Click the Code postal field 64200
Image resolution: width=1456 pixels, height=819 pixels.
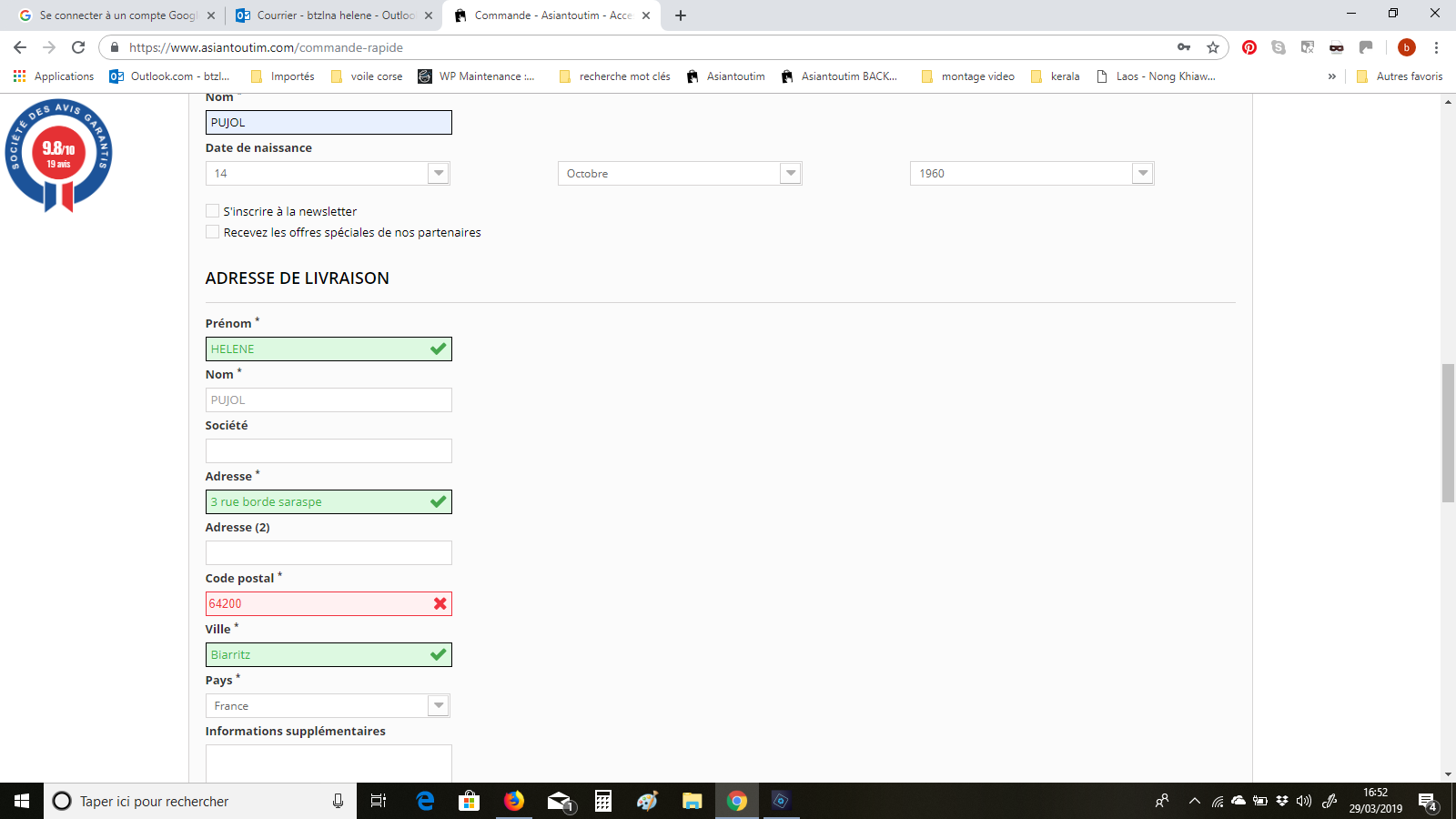[329, 603]
